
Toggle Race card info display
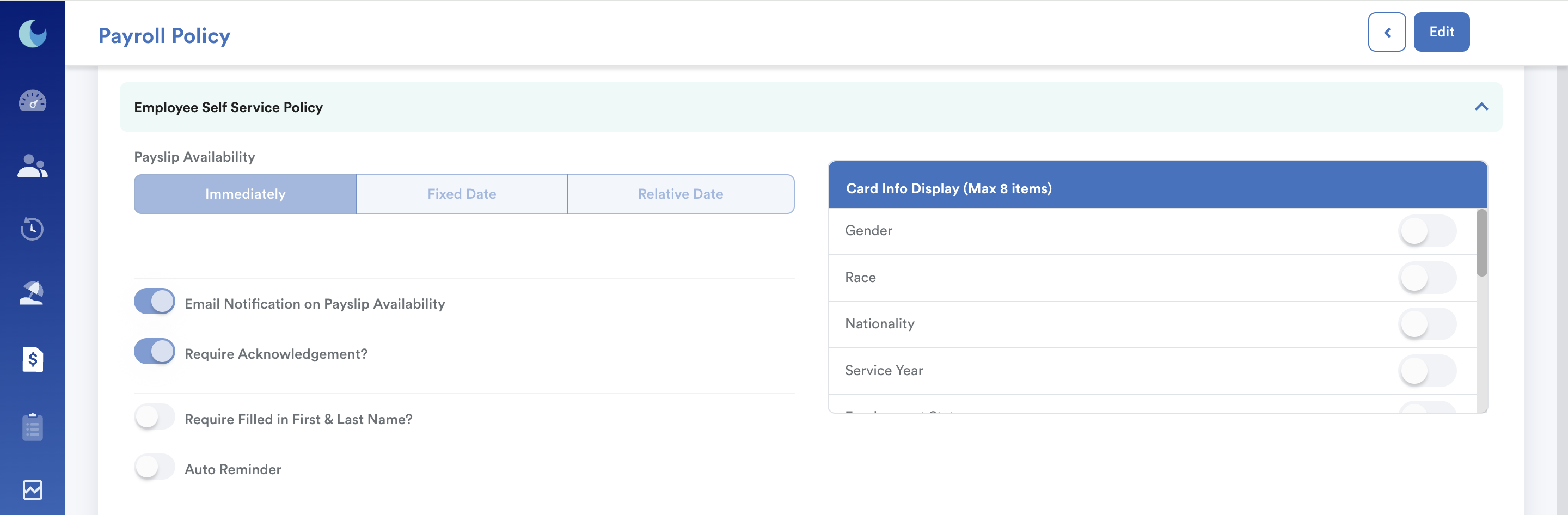[x=1428, y=278]
